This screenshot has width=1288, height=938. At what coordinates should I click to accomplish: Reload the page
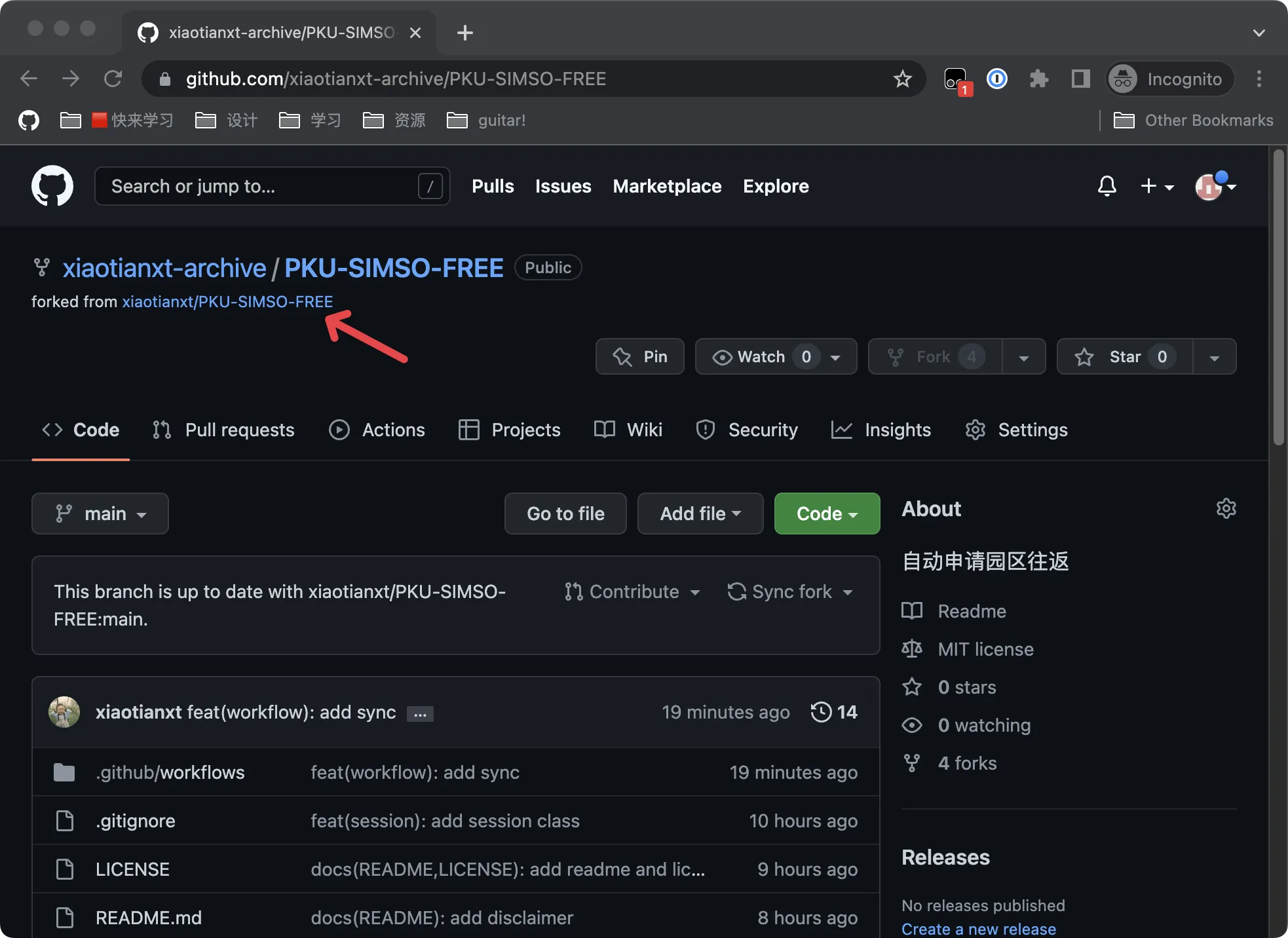point(113,79)
